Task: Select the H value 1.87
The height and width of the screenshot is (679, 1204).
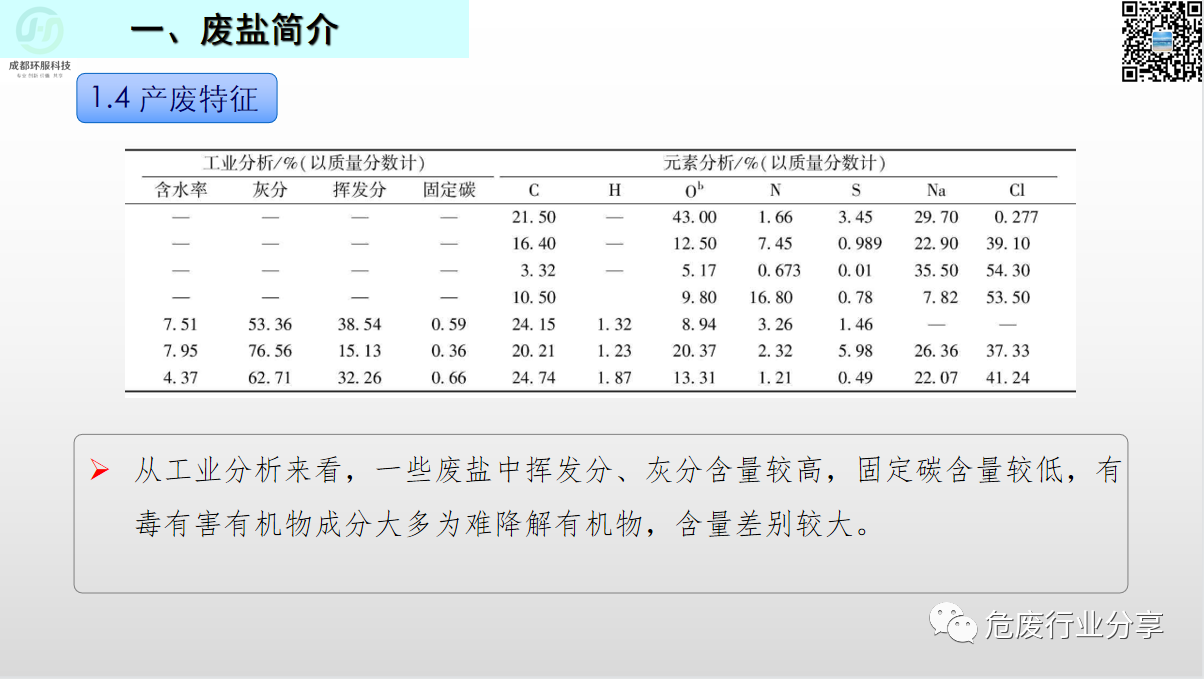Action: coord(614,379)
